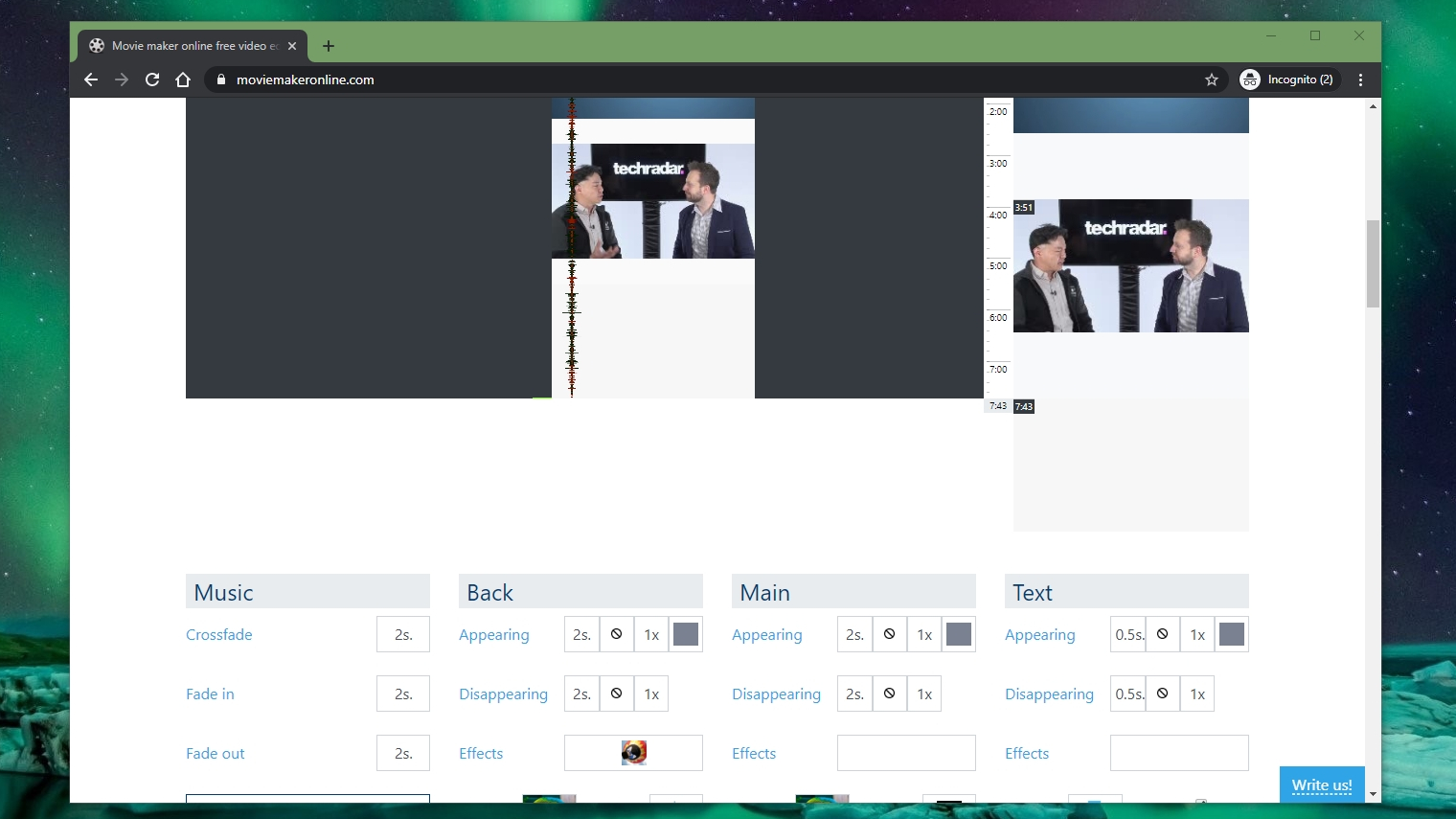Click the no-transition icon for Text Disappearing
The image size is (1456, 819).
(x=1163, y=694)
